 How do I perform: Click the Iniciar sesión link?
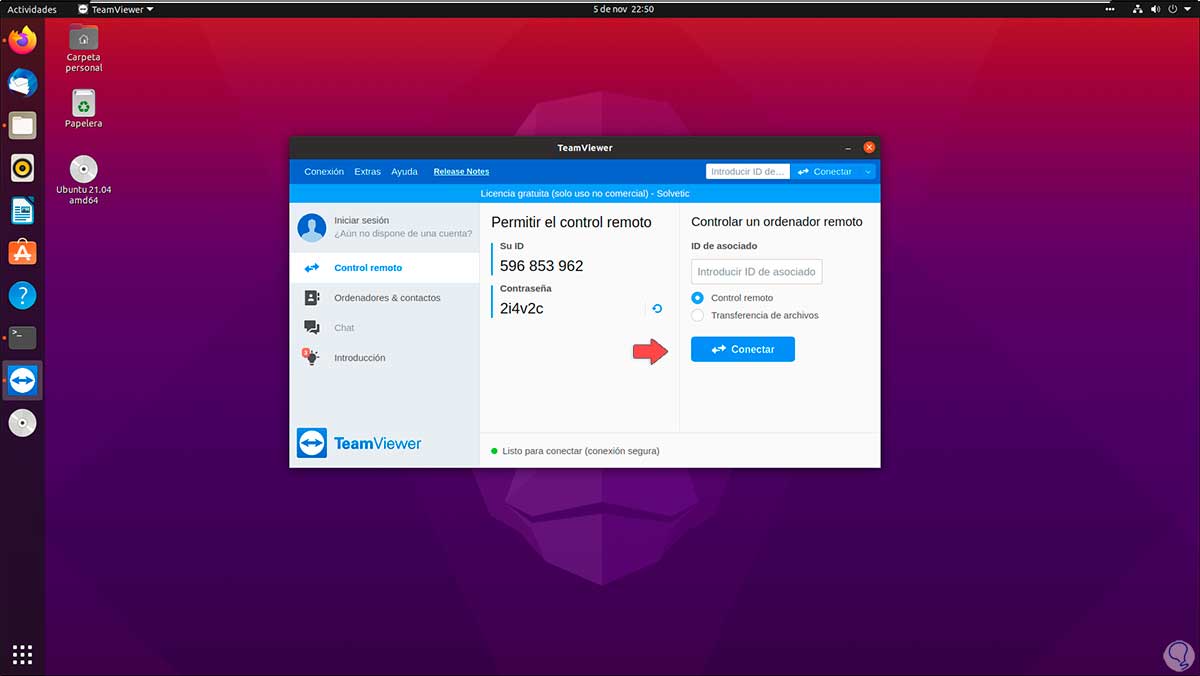[x=362, y=220]
